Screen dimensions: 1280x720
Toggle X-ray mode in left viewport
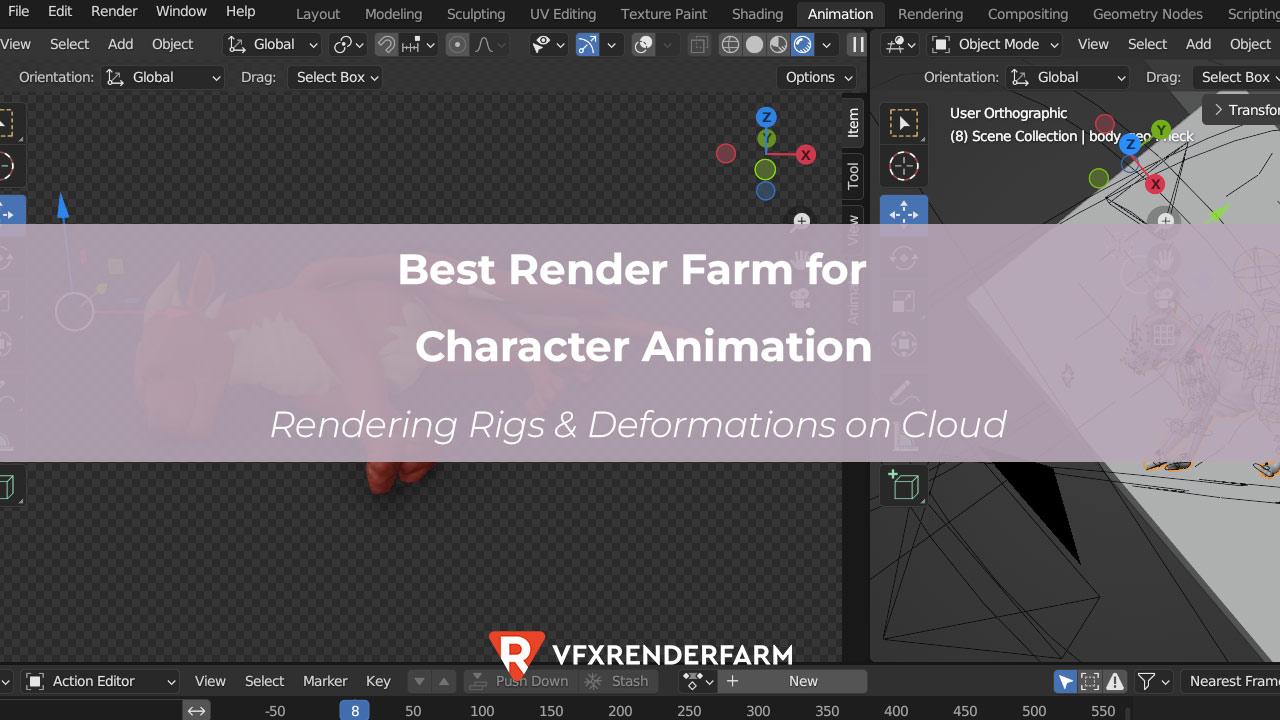tap(699, 44)
